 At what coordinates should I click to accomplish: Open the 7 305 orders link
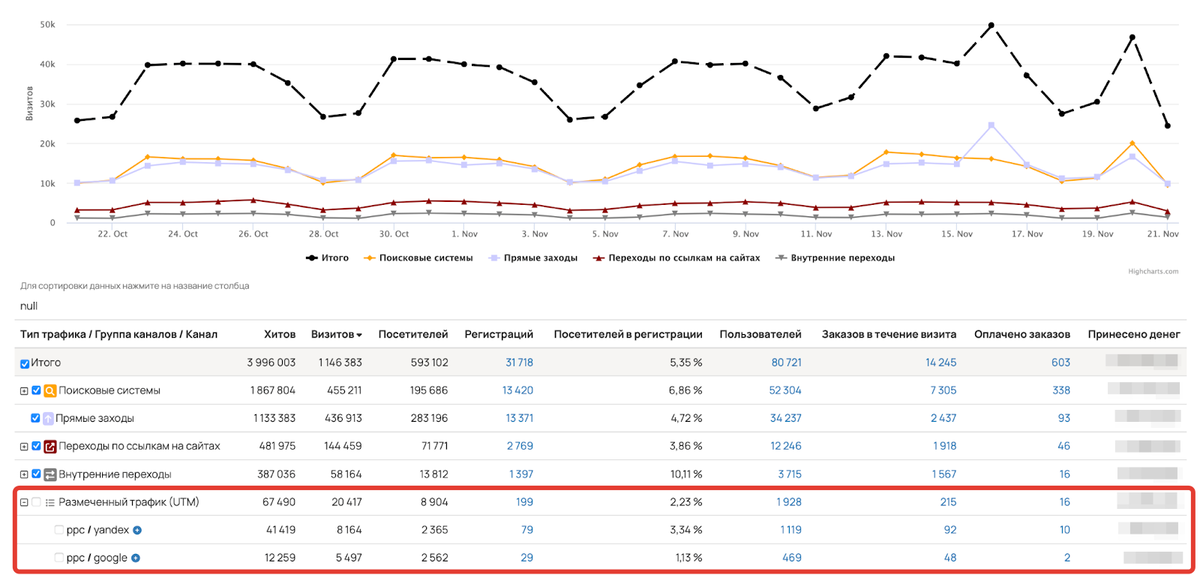point(944,391)
